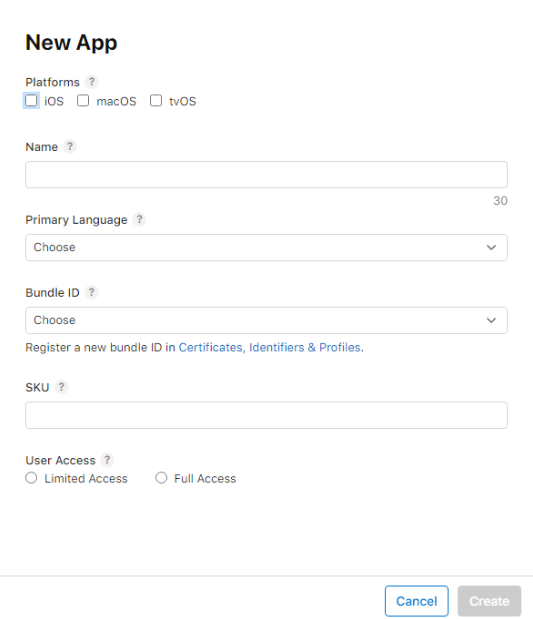Choose the Full Access radio option
Image resolution: width=533 pixels, height=619 pixels.
coord(161,478)
